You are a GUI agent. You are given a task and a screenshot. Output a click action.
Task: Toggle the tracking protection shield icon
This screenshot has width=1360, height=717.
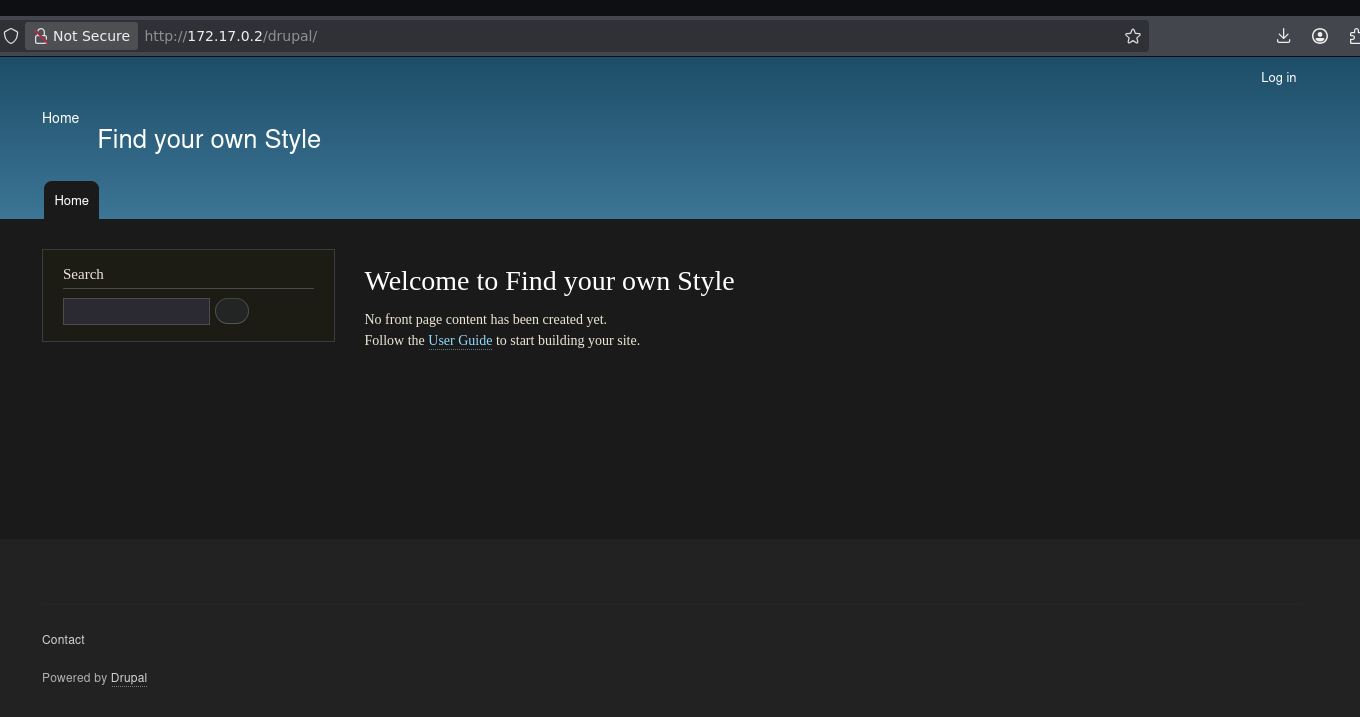point(11,36)
